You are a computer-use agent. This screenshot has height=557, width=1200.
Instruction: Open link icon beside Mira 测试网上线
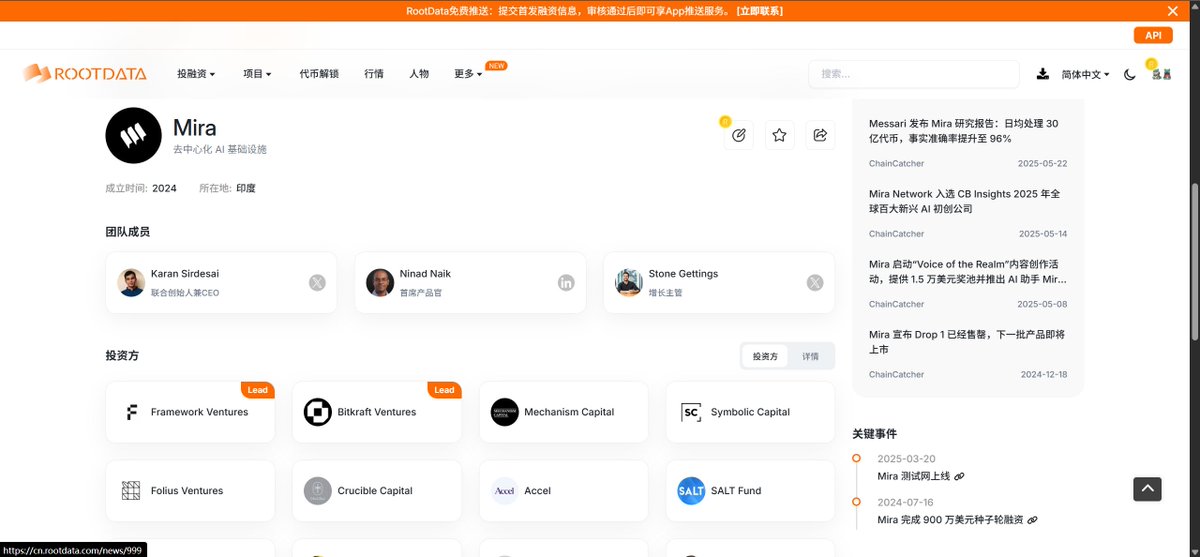point(959,477)
